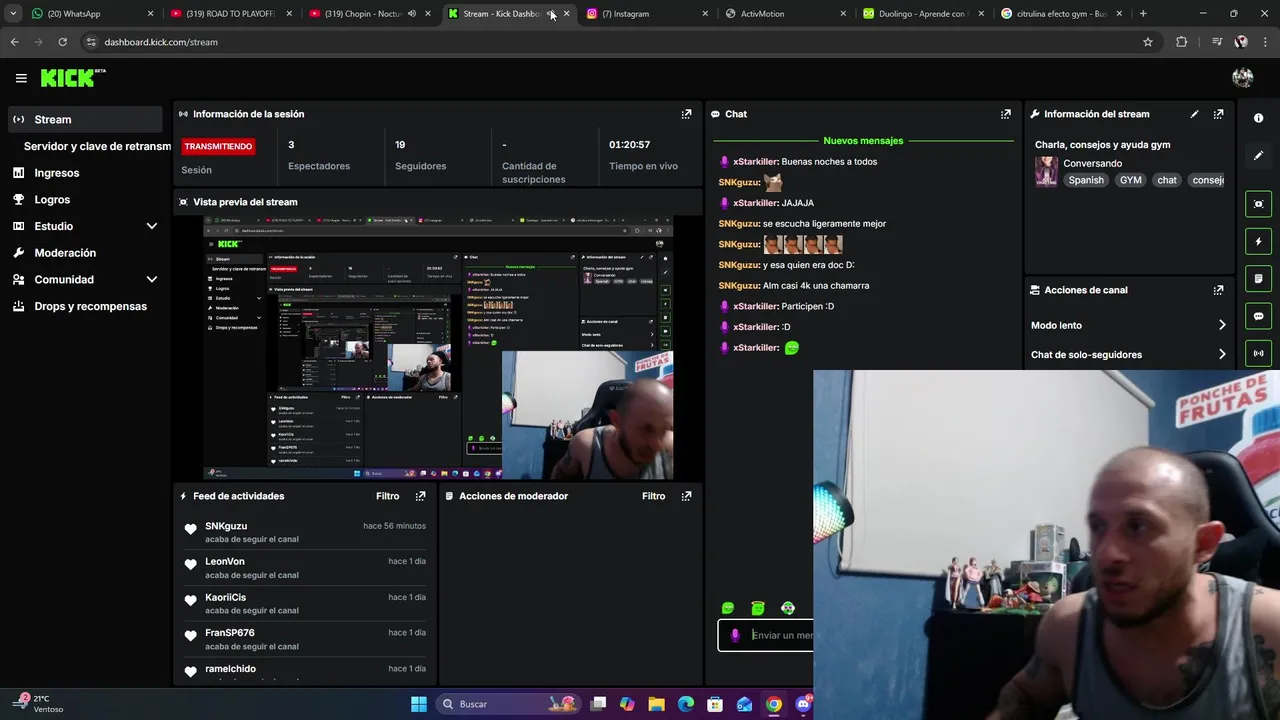
Task: Click the address bar URL
Action: pos(161,42)
